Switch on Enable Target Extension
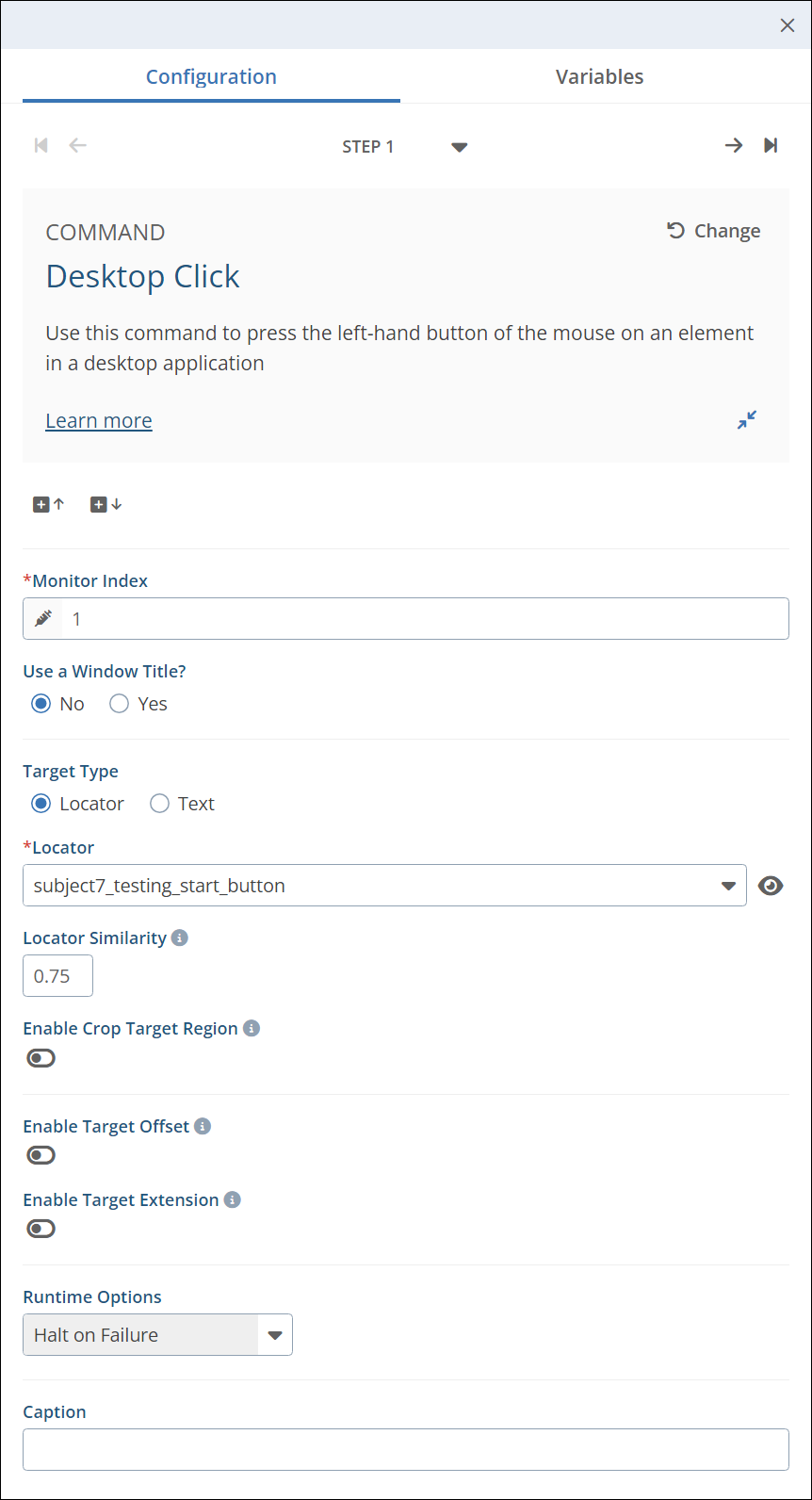812x1500 pixels. [41, 1229]
